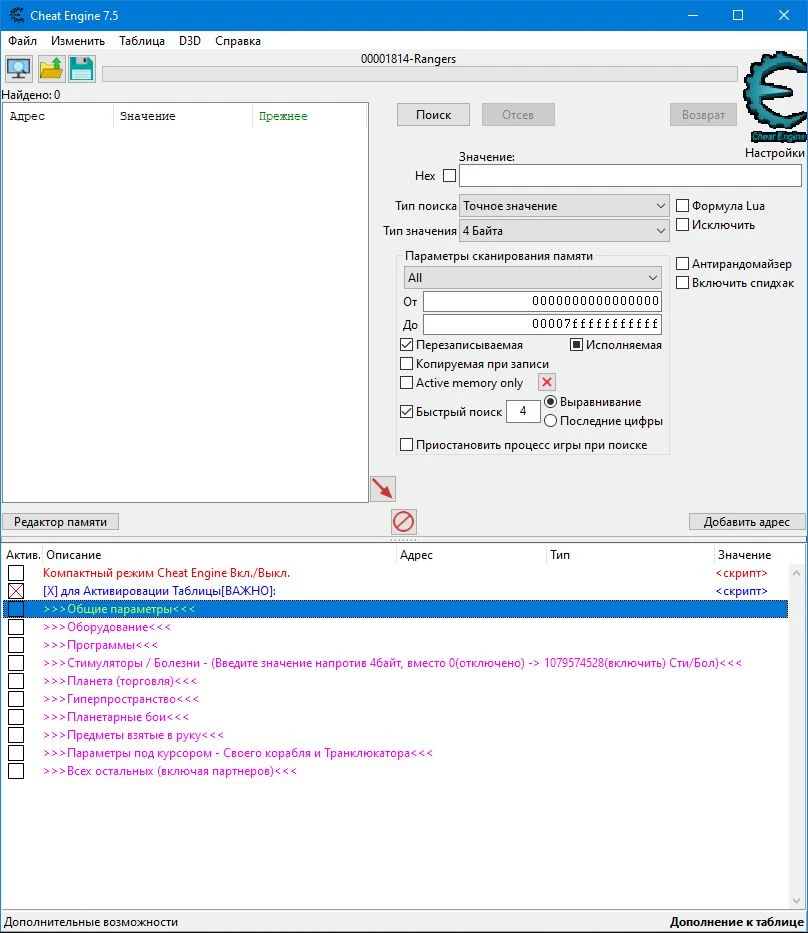Click Cheat Engine title bar app icon

(x=16, y=15)
